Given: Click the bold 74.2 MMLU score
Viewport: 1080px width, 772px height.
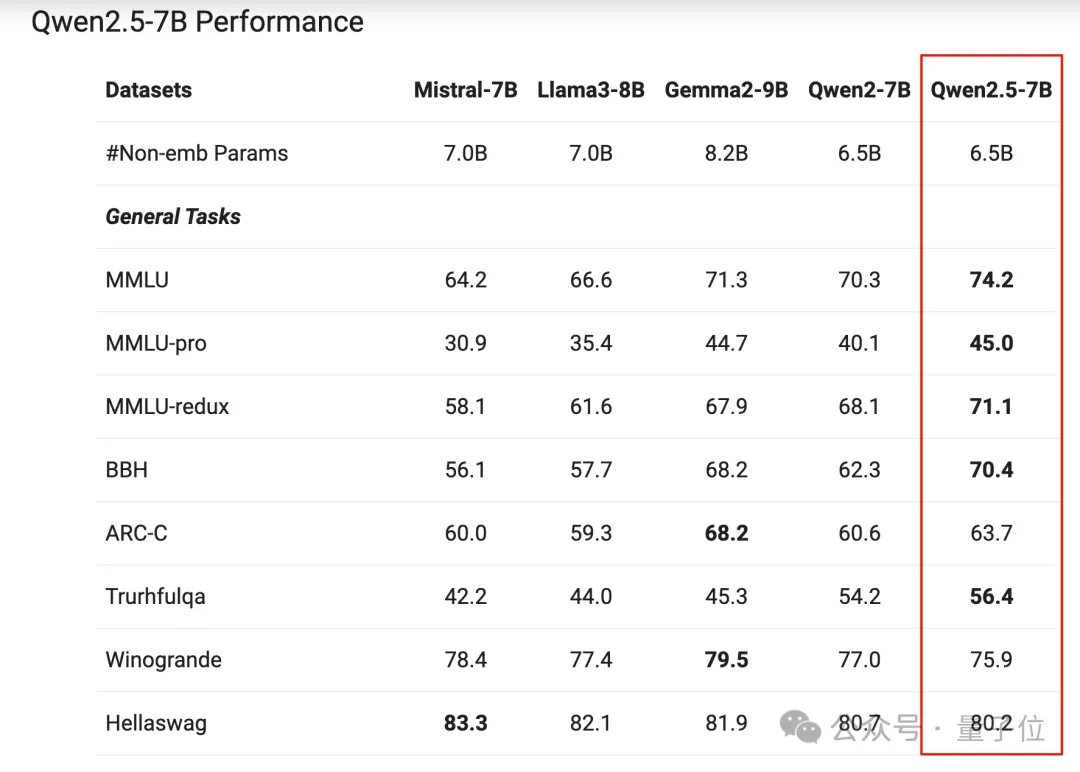Looking at the screenshot, I should [991, 280].
